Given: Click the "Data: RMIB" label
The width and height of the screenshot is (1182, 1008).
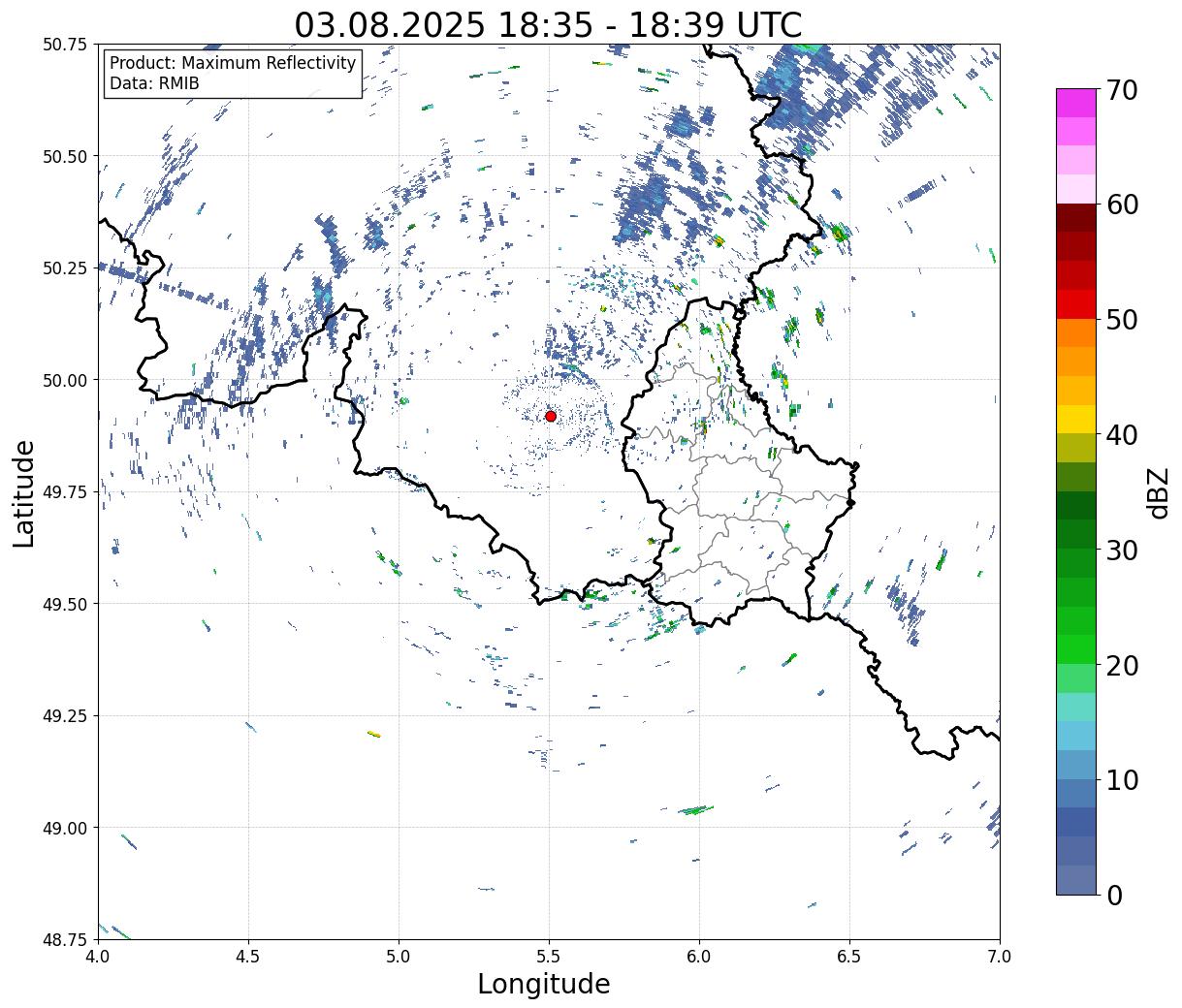Looking at the screenshot, I should (154, 83).
